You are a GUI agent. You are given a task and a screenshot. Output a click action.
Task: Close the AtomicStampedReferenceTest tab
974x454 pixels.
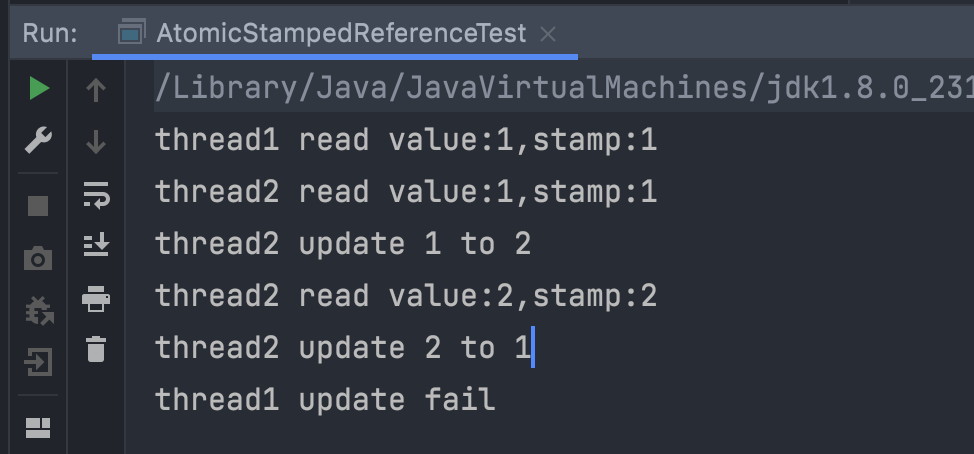pos(548,35)
